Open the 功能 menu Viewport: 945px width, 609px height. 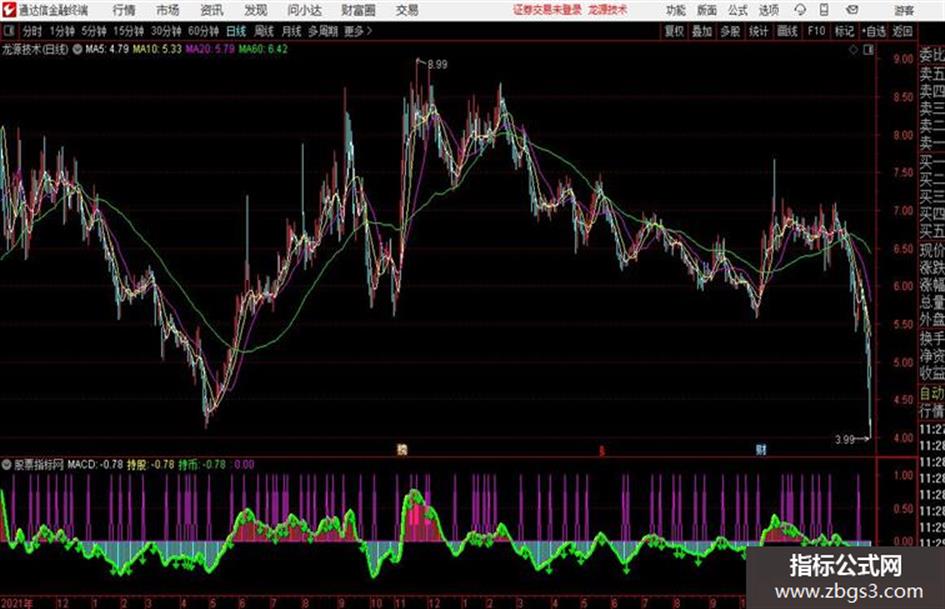(676, 10)
